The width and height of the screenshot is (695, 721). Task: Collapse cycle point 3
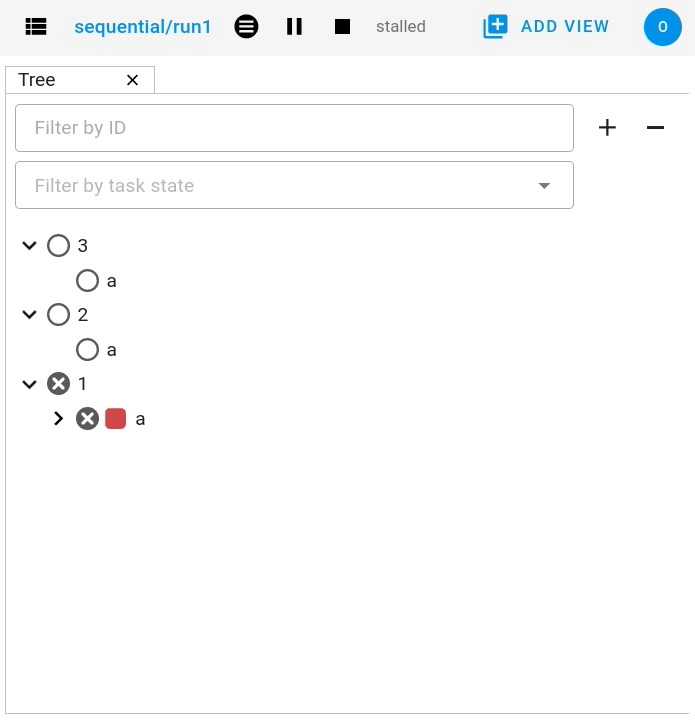[x=29, y=245]
